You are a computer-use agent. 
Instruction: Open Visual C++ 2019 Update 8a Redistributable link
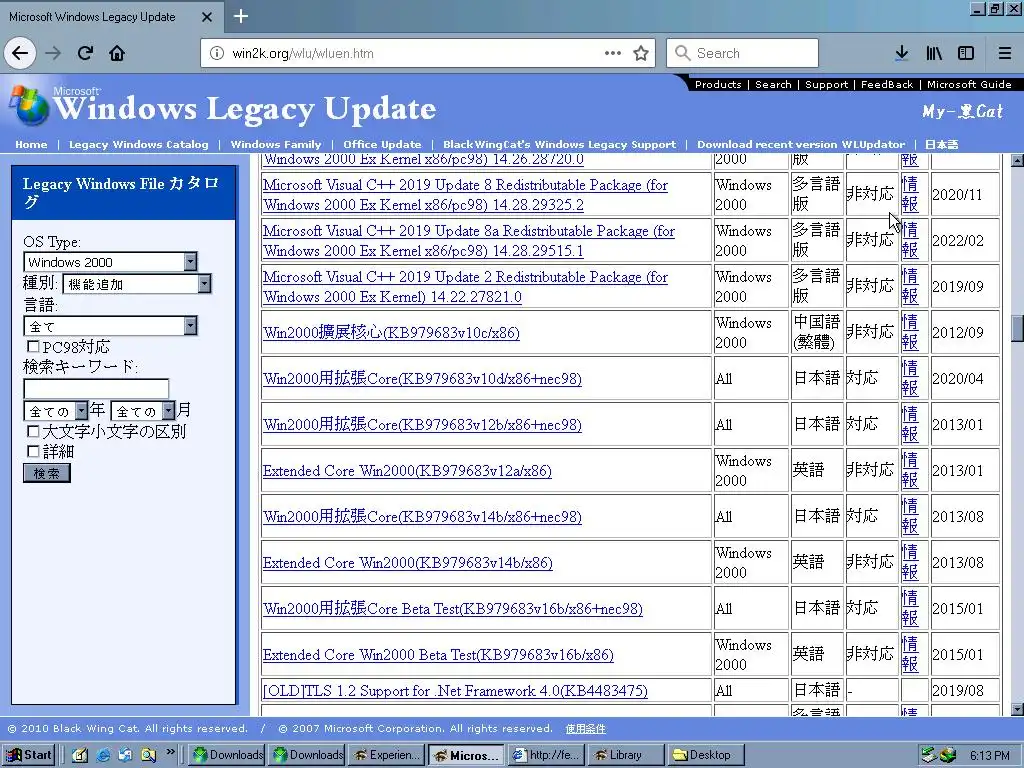coord(468,240)
